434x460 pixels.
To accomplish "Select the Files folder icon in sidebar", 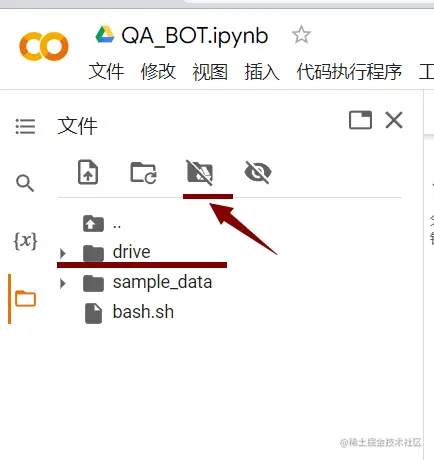I will pyautogui.click(x=25, y=298).
